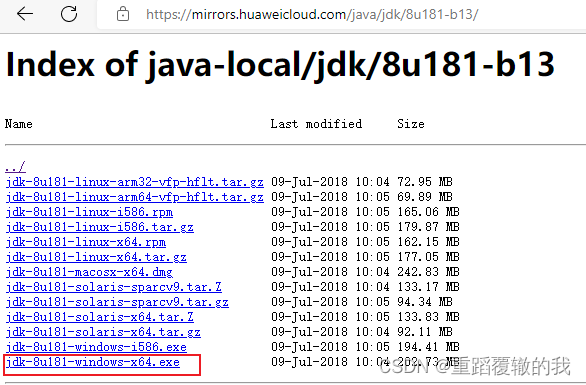Download jdk-8u181-linux-i586.rpm
The image size is (586, 385).
pyautogui.click(x=89, y=212)
